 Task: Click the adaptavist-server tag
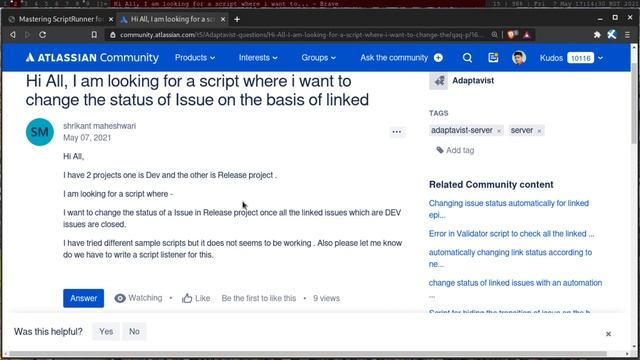pyautogui.click(x=462, y=130)
